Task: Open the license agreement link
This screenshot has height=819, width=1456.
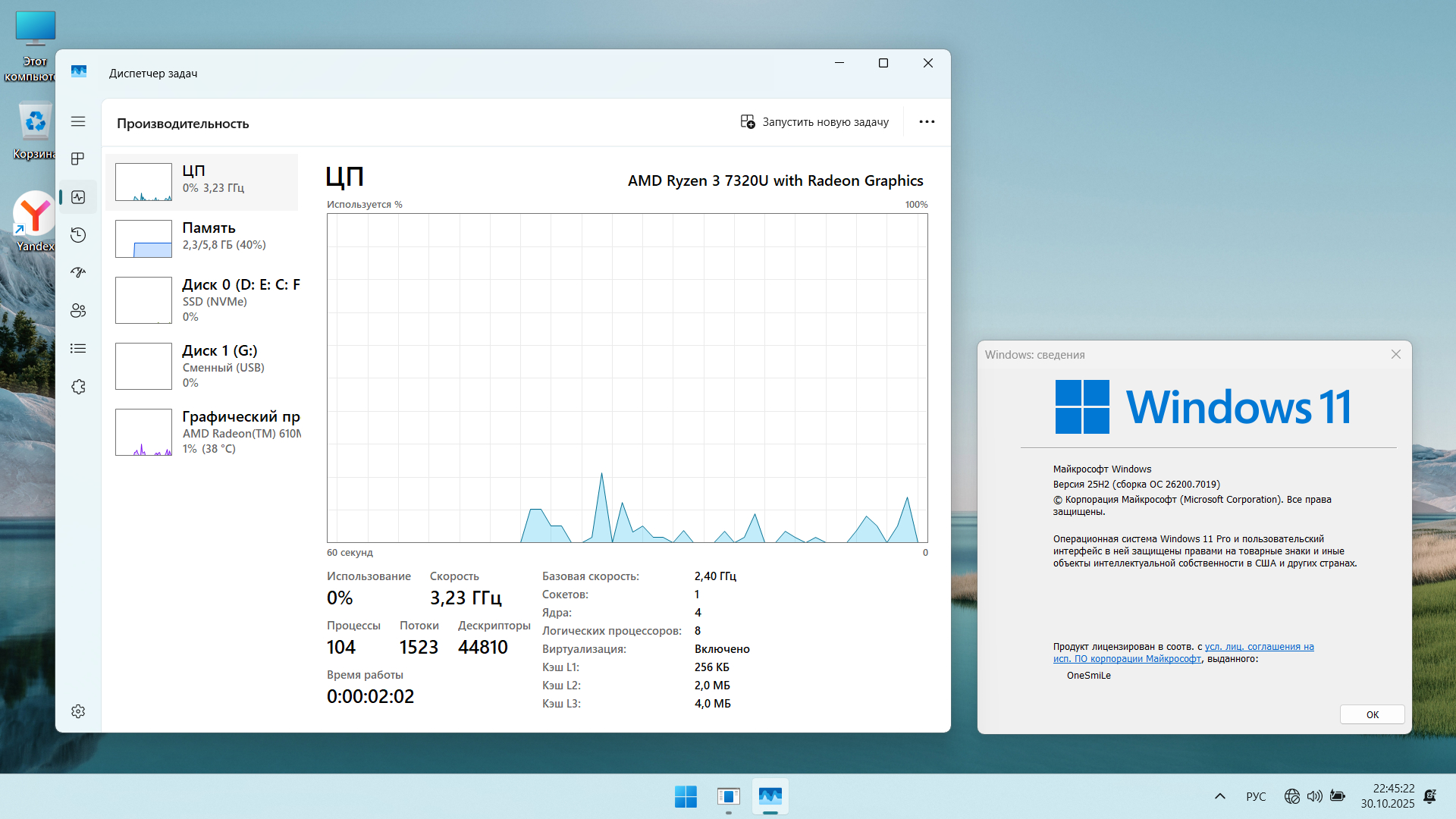Action: pos(1259,647)
